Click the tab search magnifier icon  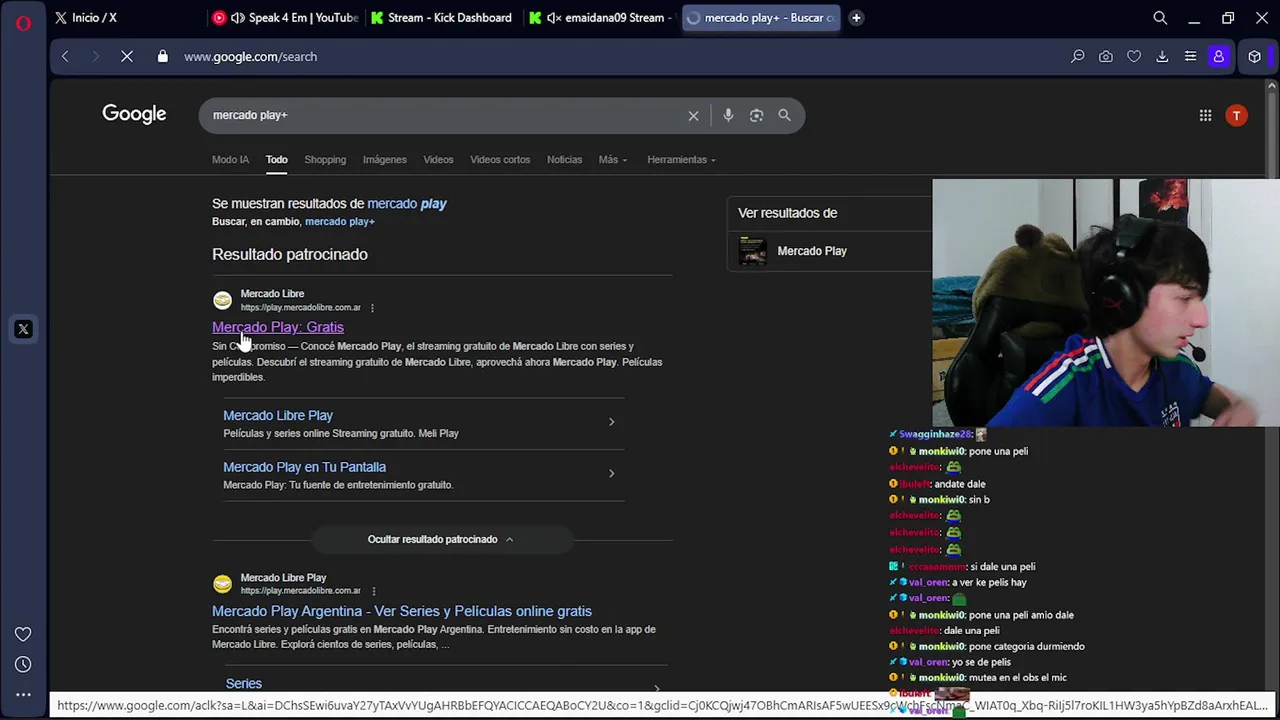1160,18
